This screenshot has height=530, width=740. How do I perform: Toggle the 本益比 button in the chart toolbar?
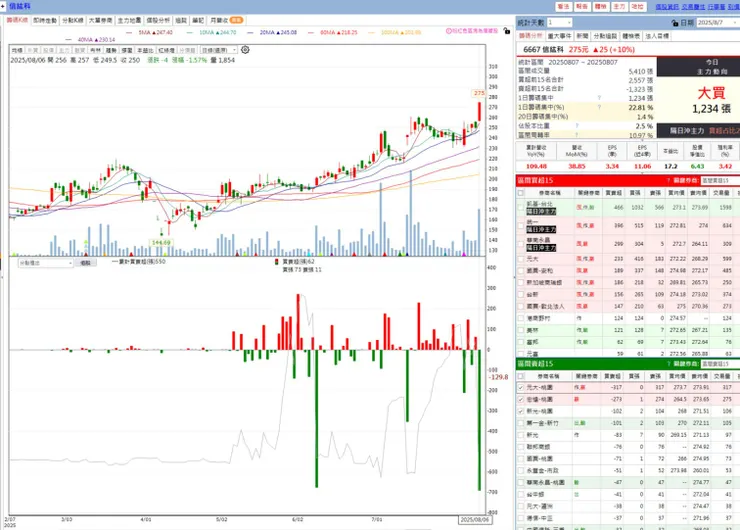[x=145, y=50]
